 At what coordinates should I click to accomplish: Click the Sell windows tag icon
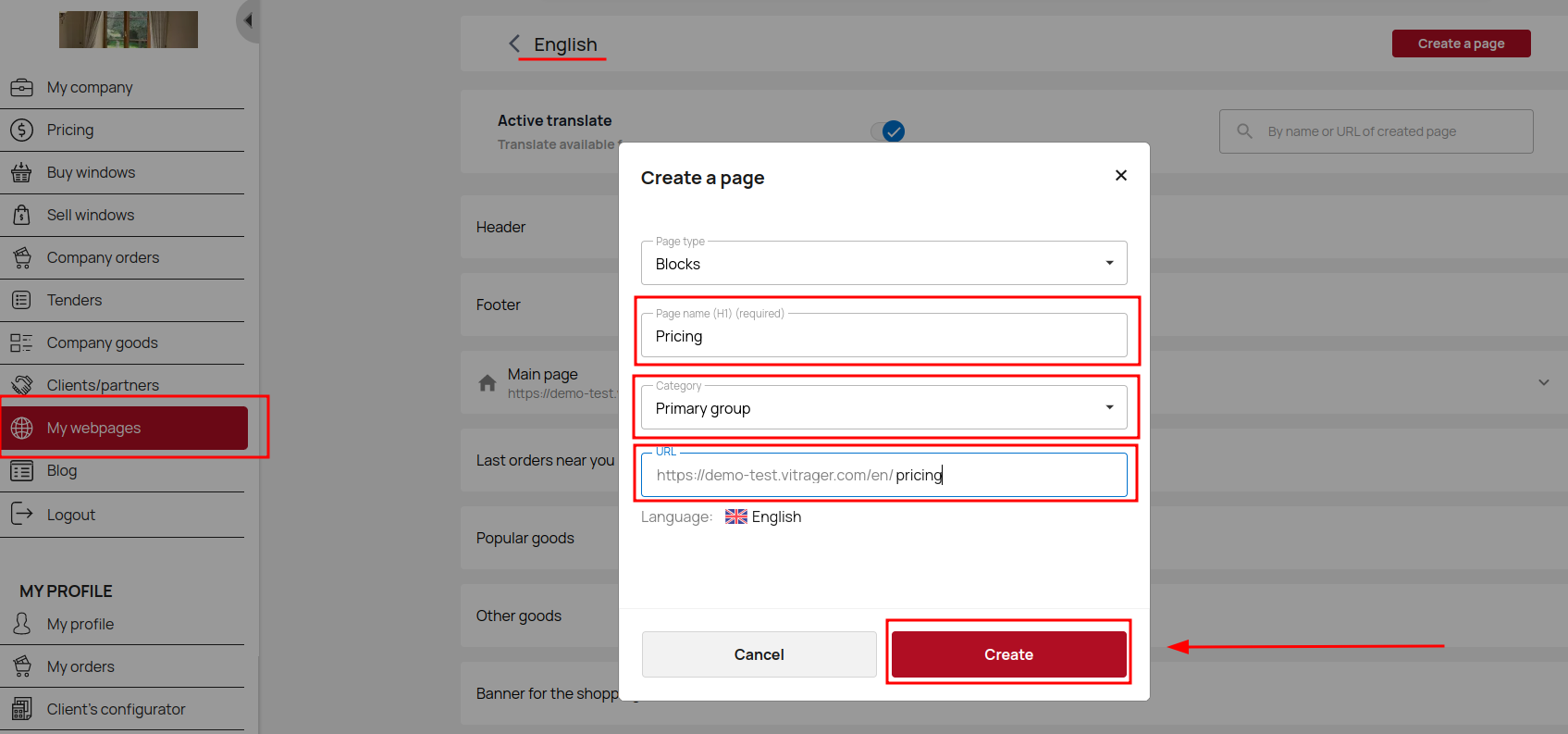click(x=21, y=215)
